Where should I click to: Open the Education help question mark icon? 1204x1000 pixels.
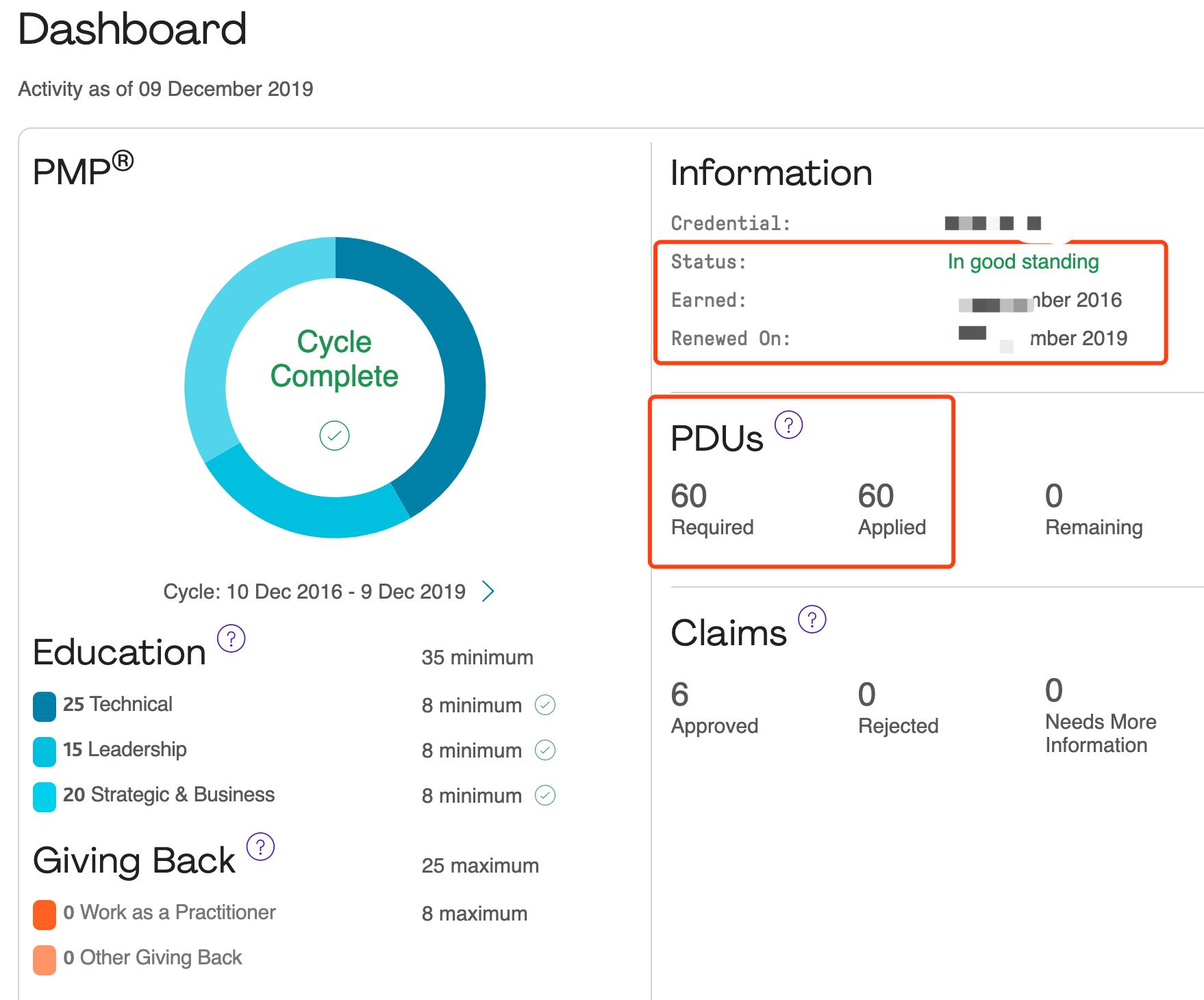click(231, 639)
